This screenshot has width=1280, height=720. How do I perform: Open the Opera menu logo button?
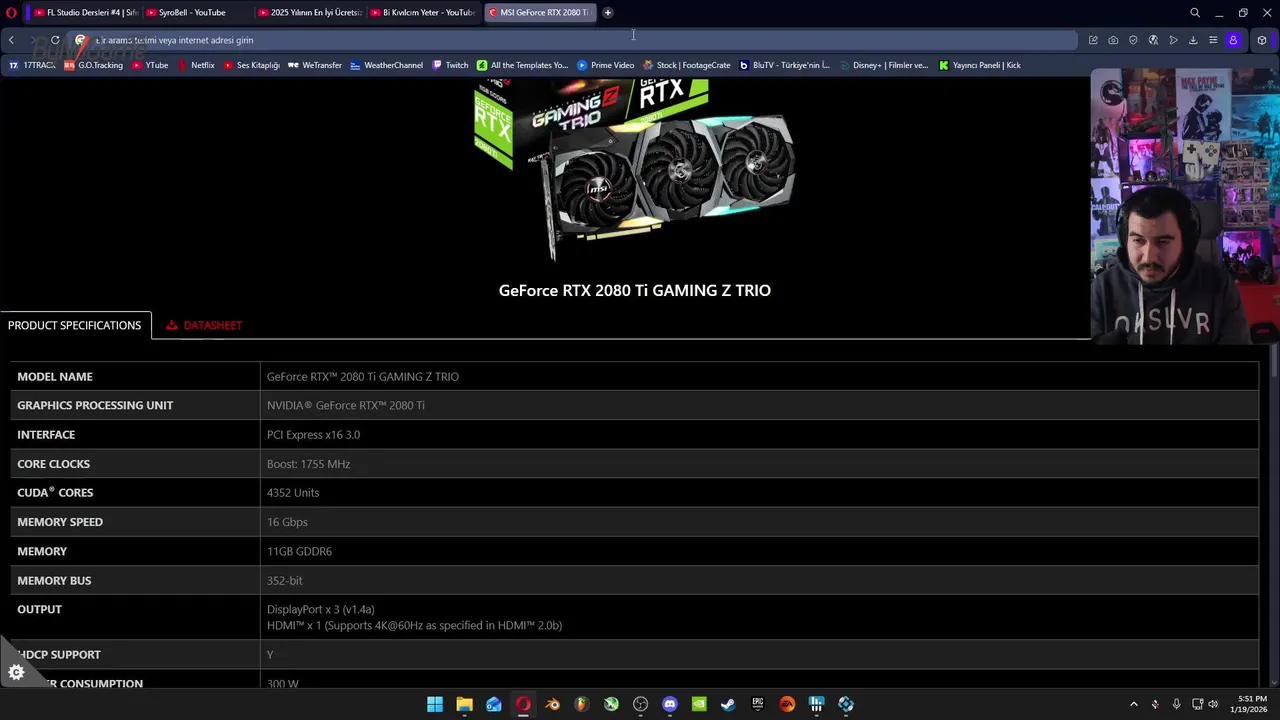coord(11,12)
